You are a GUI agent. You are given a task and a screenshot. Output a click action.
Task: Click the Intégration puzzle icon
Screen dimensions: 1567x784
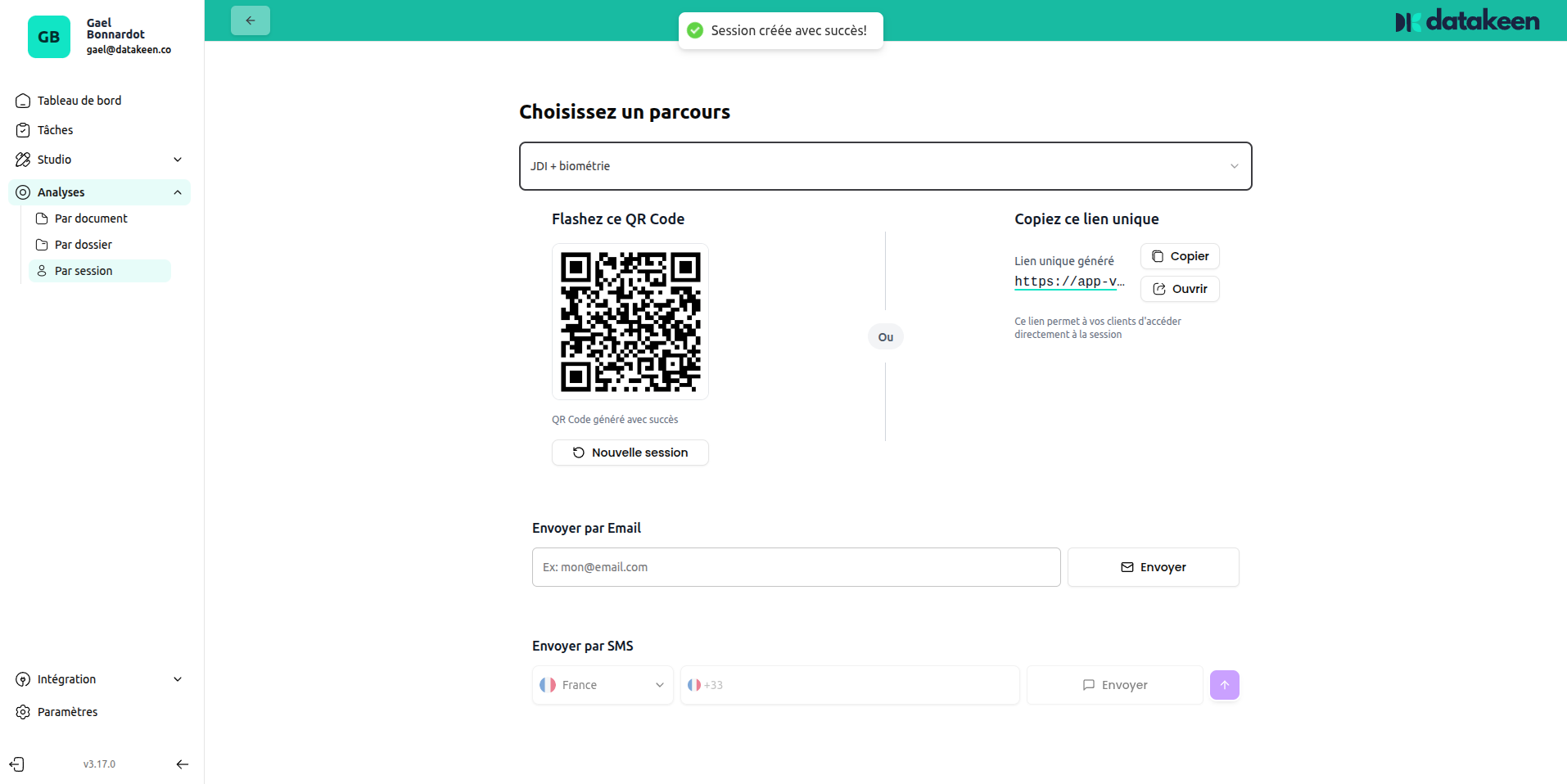22,678
